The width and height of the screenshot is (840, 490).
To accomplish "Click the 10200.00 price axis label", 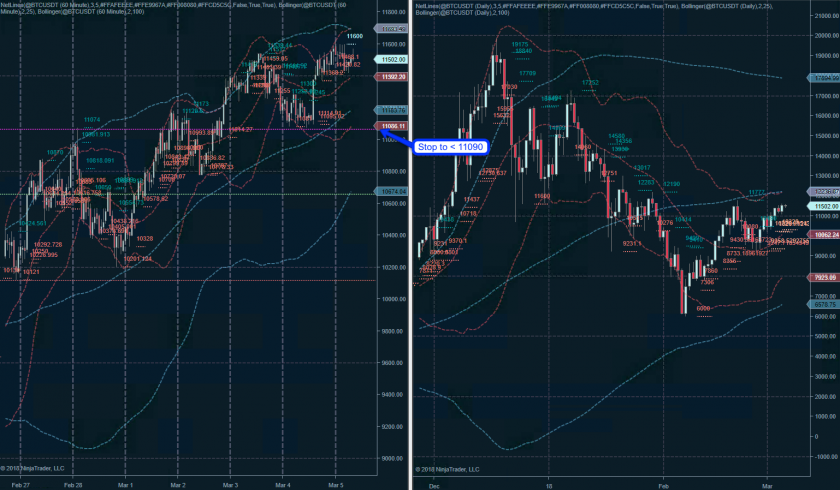I will point(393,267).
